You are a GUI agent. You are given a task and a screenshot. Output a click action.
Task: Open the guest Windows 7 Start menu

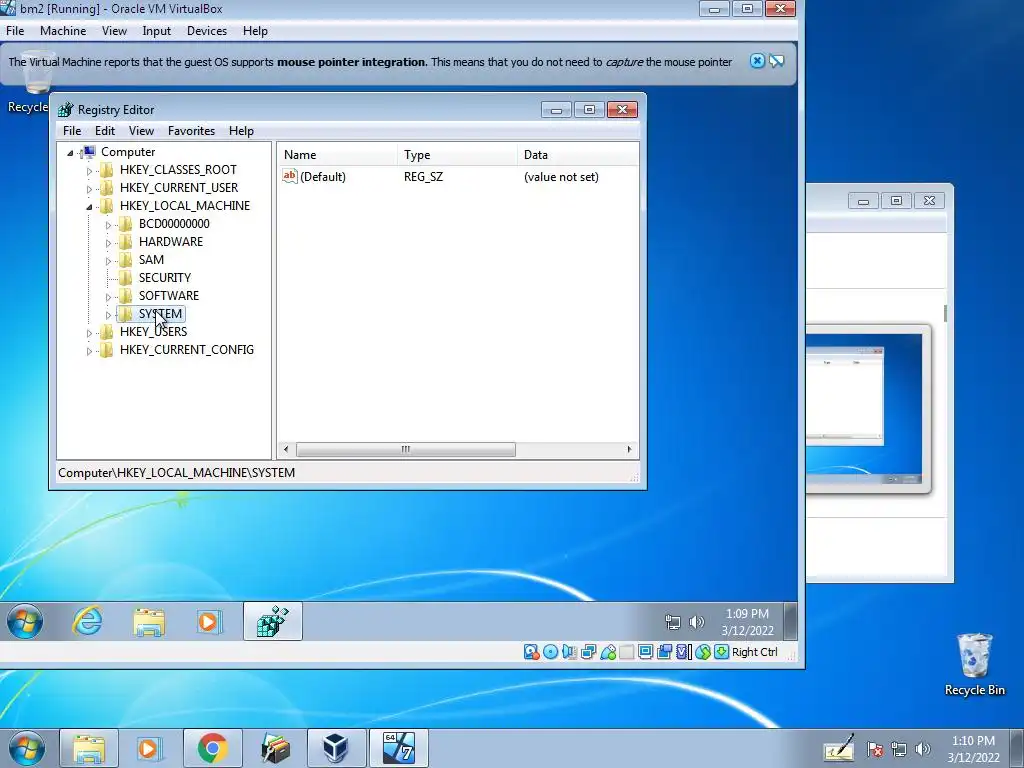pyautogui.click(x=25, y=621)
